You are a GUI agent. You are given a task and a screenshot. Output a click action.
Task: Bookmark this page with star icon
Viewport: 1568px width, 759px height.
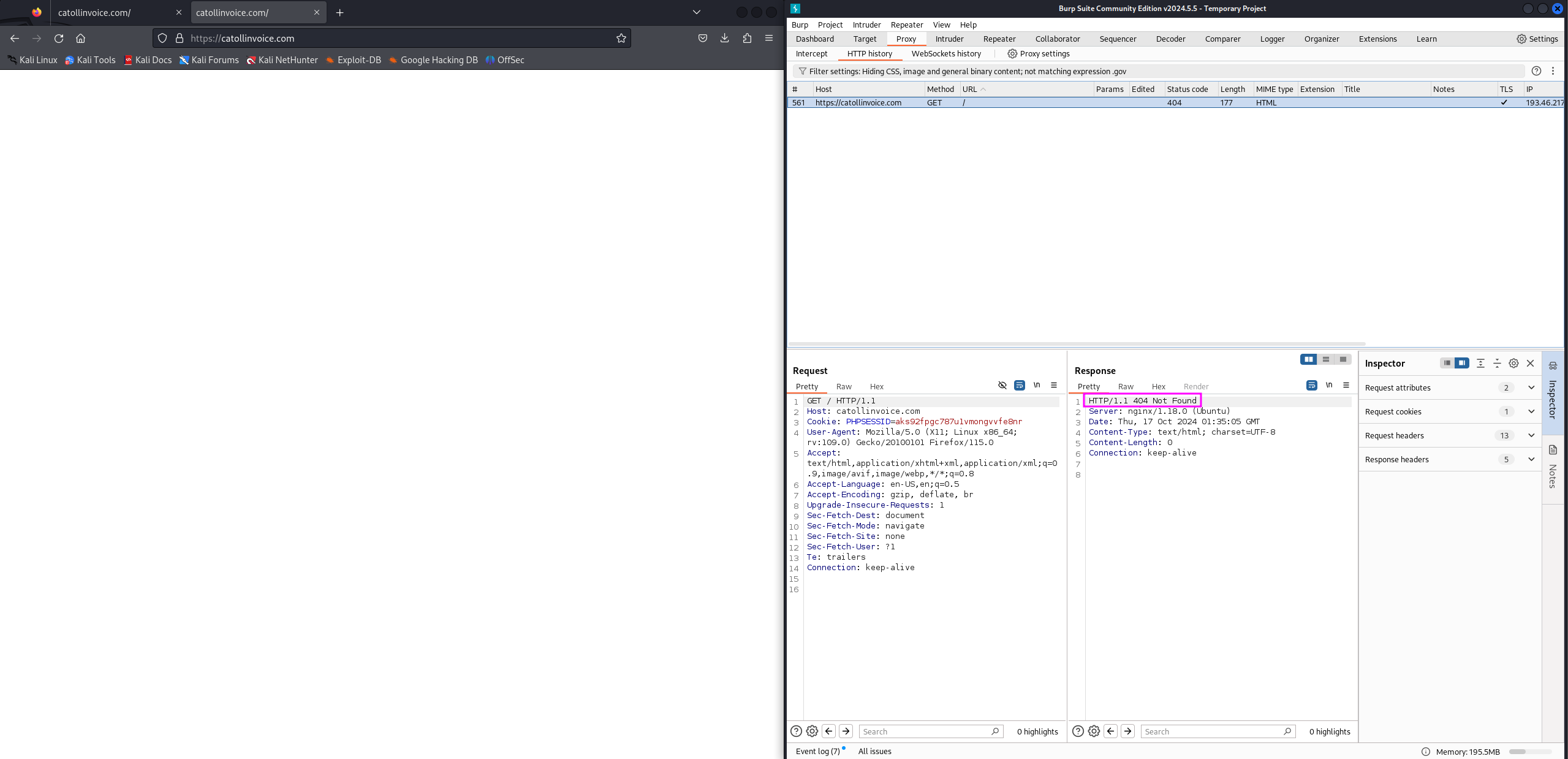point(621,38)
